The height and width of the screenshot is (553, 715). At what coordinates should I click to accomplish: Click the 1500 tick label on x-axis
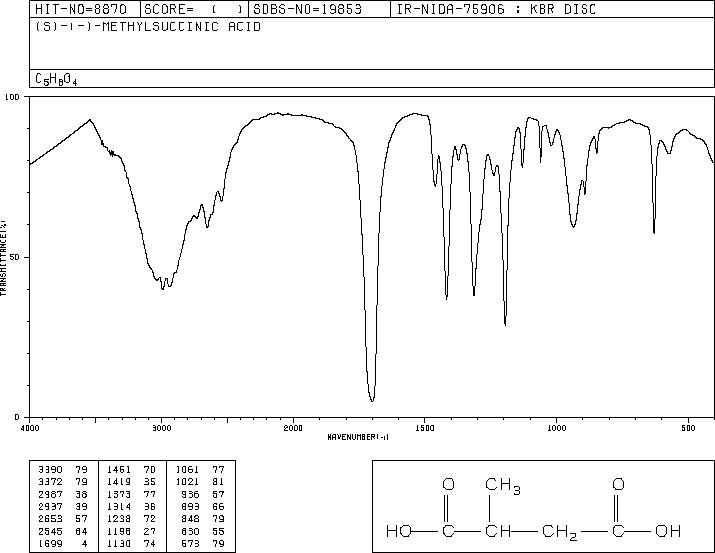click(425, 428)
